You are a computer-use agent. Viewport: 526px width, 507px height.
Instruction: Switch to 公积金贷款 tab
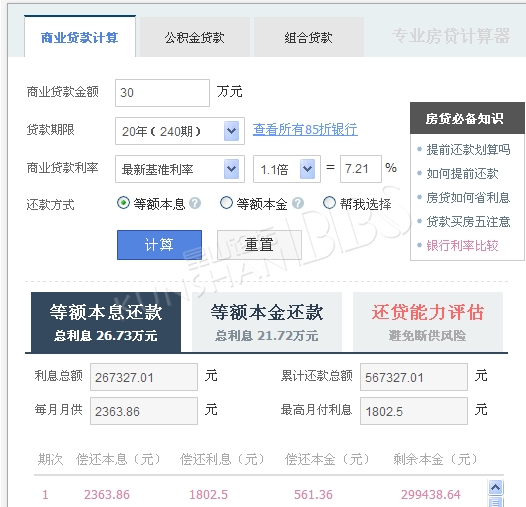pos(195,37)
